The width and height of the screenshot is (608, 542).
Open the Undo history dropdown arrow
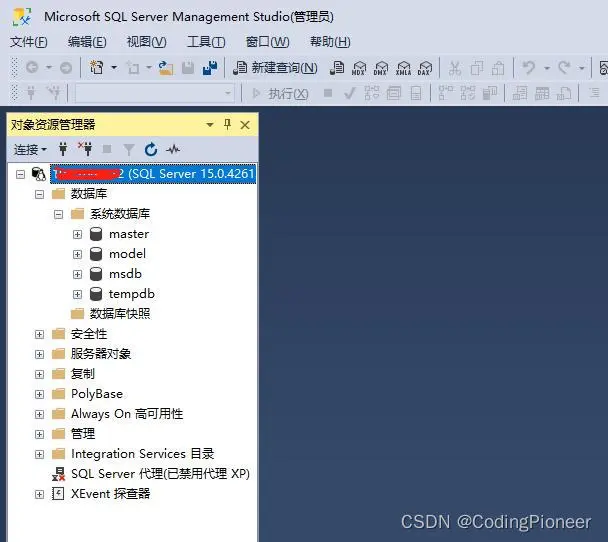(x=547, y=68)
